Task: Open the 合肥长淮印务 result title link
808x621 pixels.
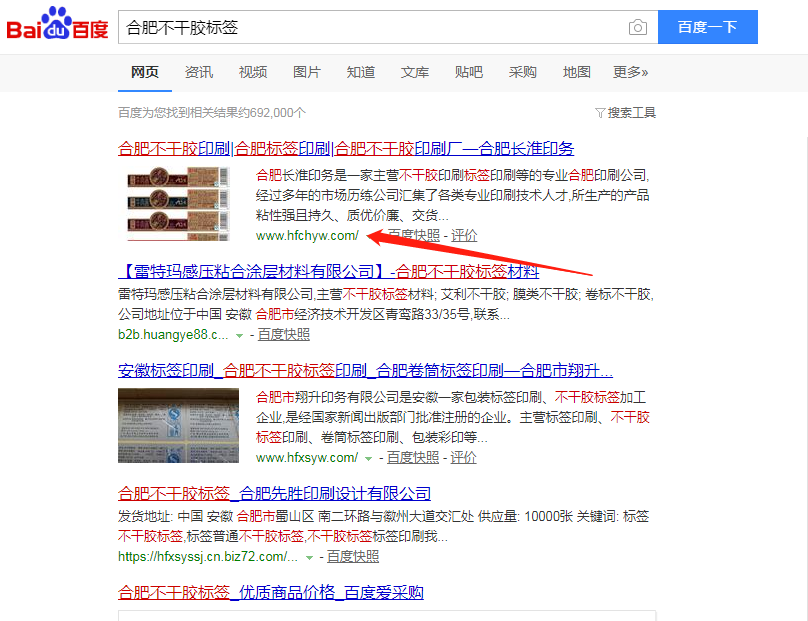Action: click(x=346, y=149)
